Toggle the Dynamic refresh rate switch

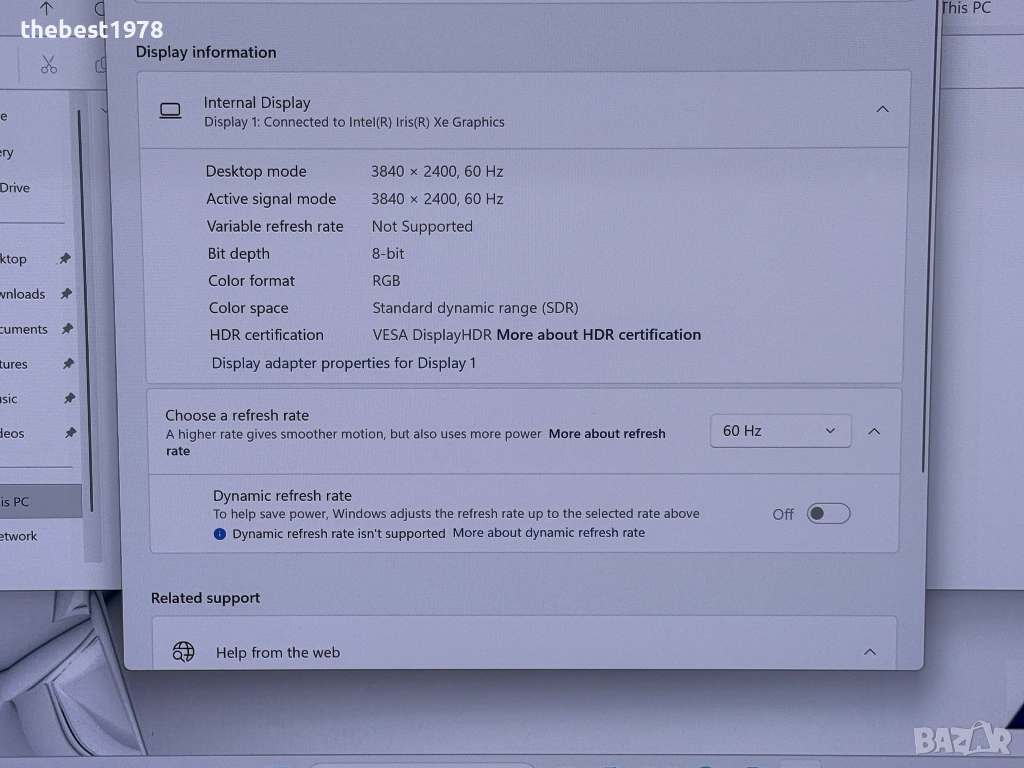pyautogui.click(x=828, y=514)
